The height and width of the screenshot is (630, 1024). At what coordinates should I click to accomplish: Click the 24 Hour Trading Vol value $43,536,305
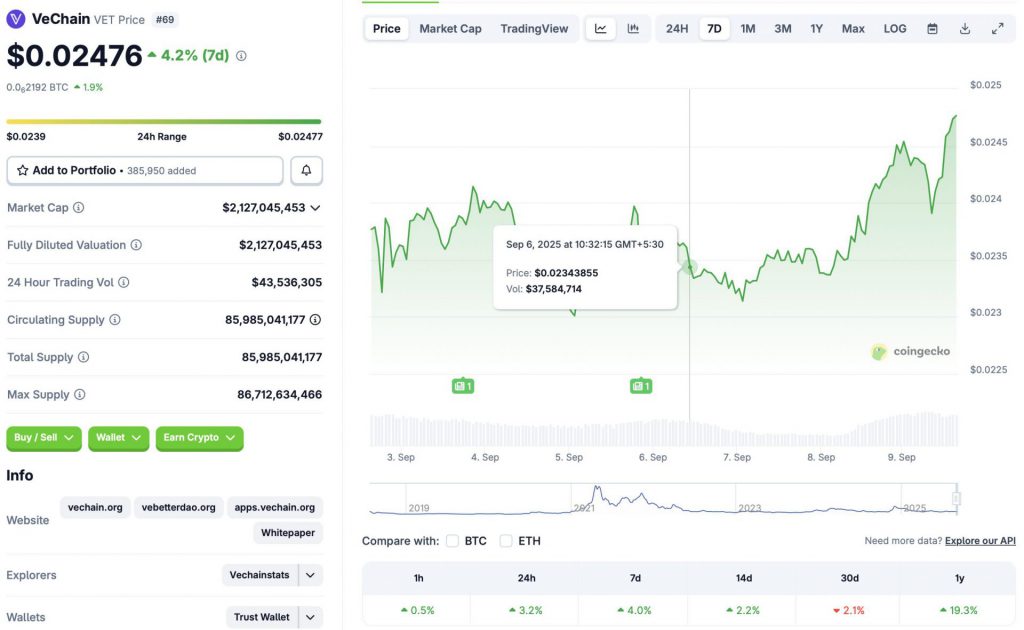(287, 282)
